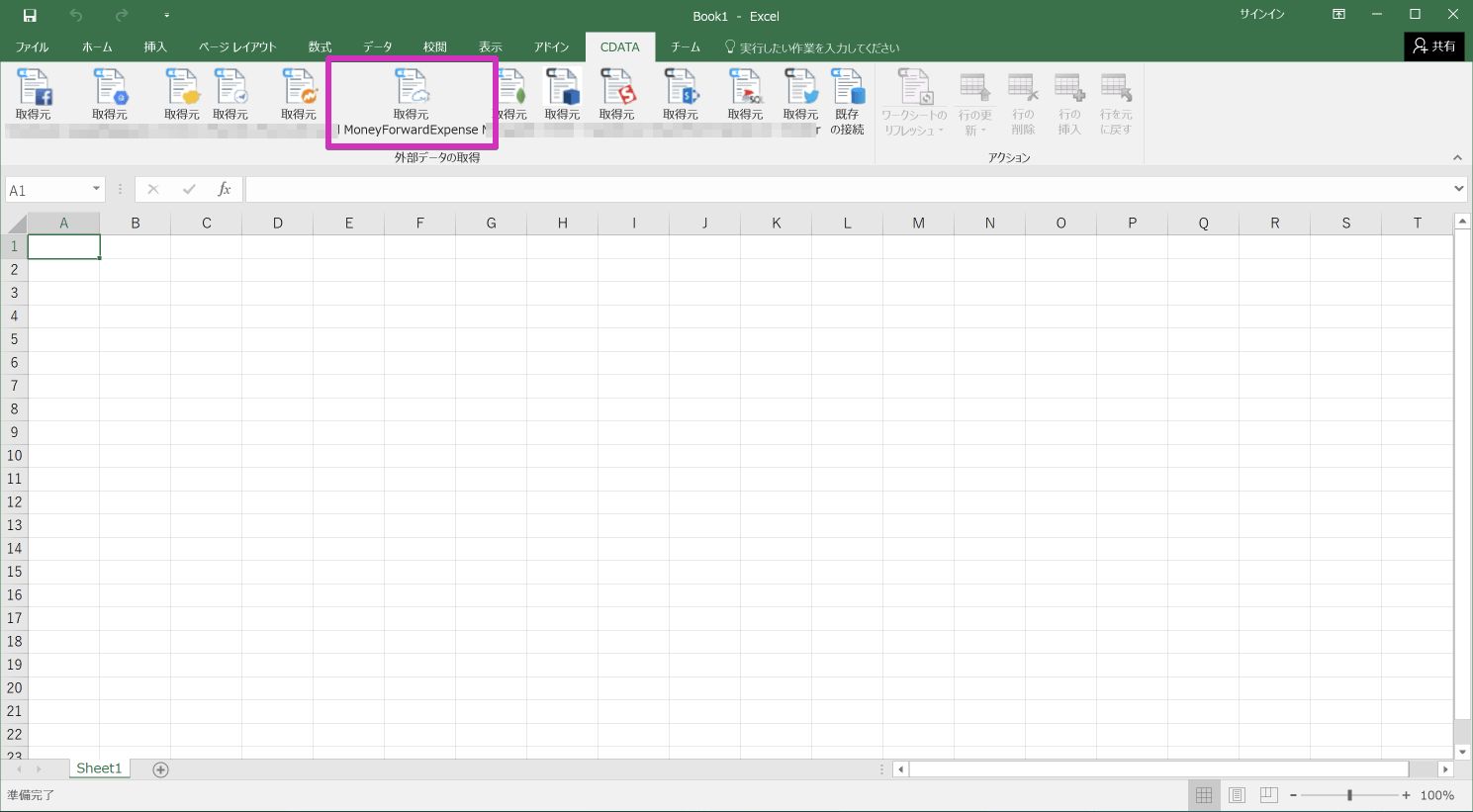This screenshot has height=812, width=1473.
Task: Click the zoom slider handle
Action: point(1349,795)
